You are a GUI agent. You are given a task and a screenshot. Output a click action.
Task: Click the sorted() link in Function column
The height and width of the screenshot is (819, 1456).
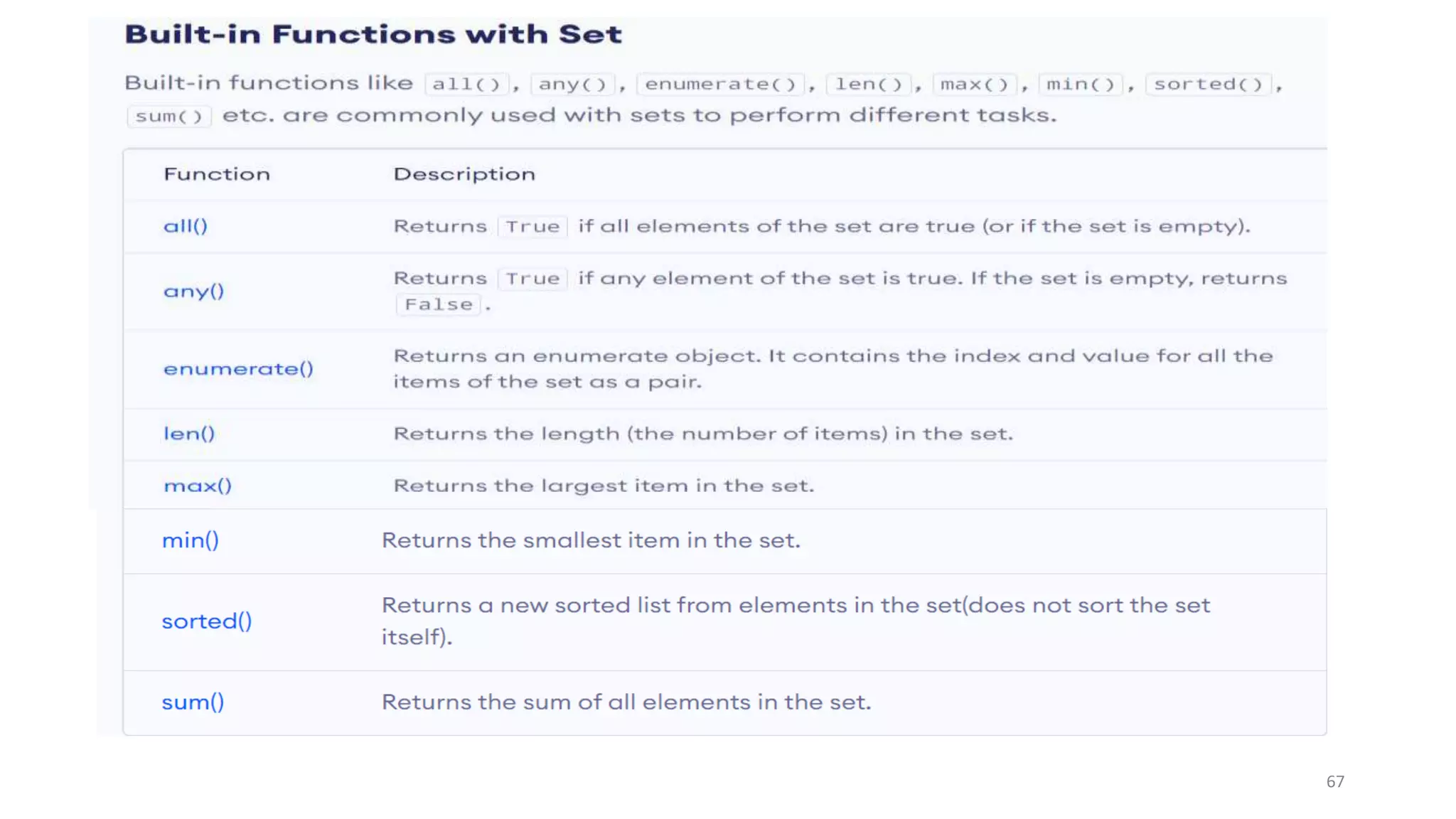pos(207,621)
